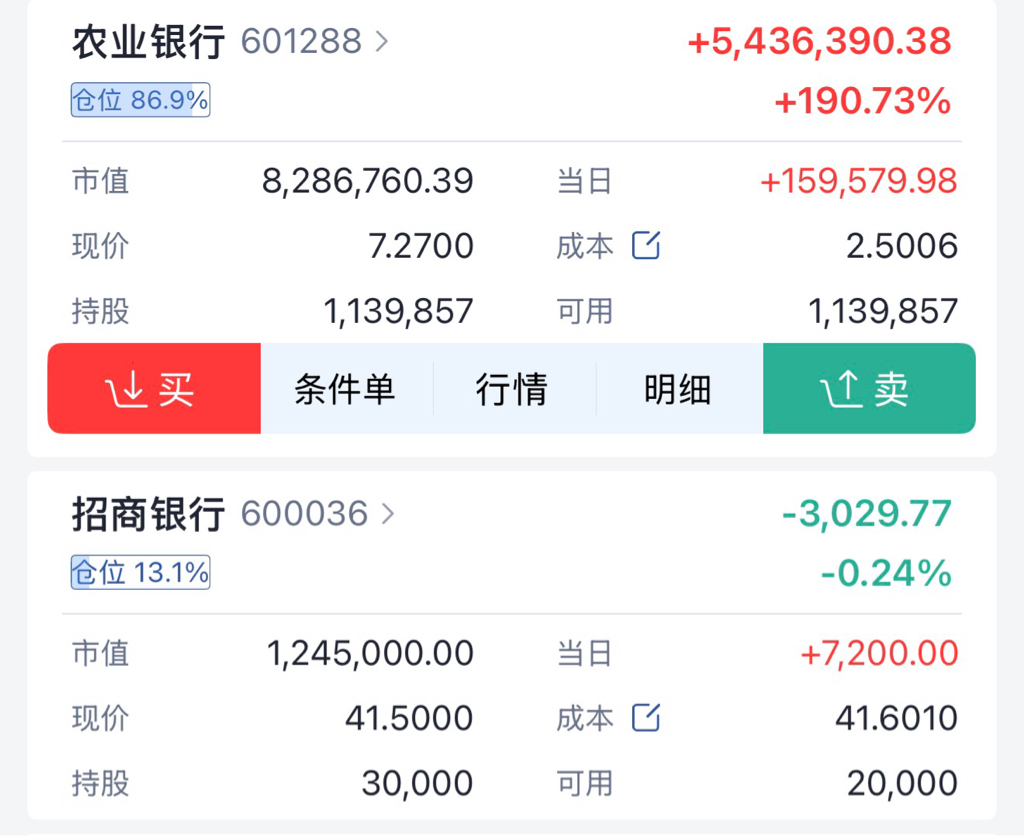Select 农业银行 cost value 2.5006

[x=902, y=246]
